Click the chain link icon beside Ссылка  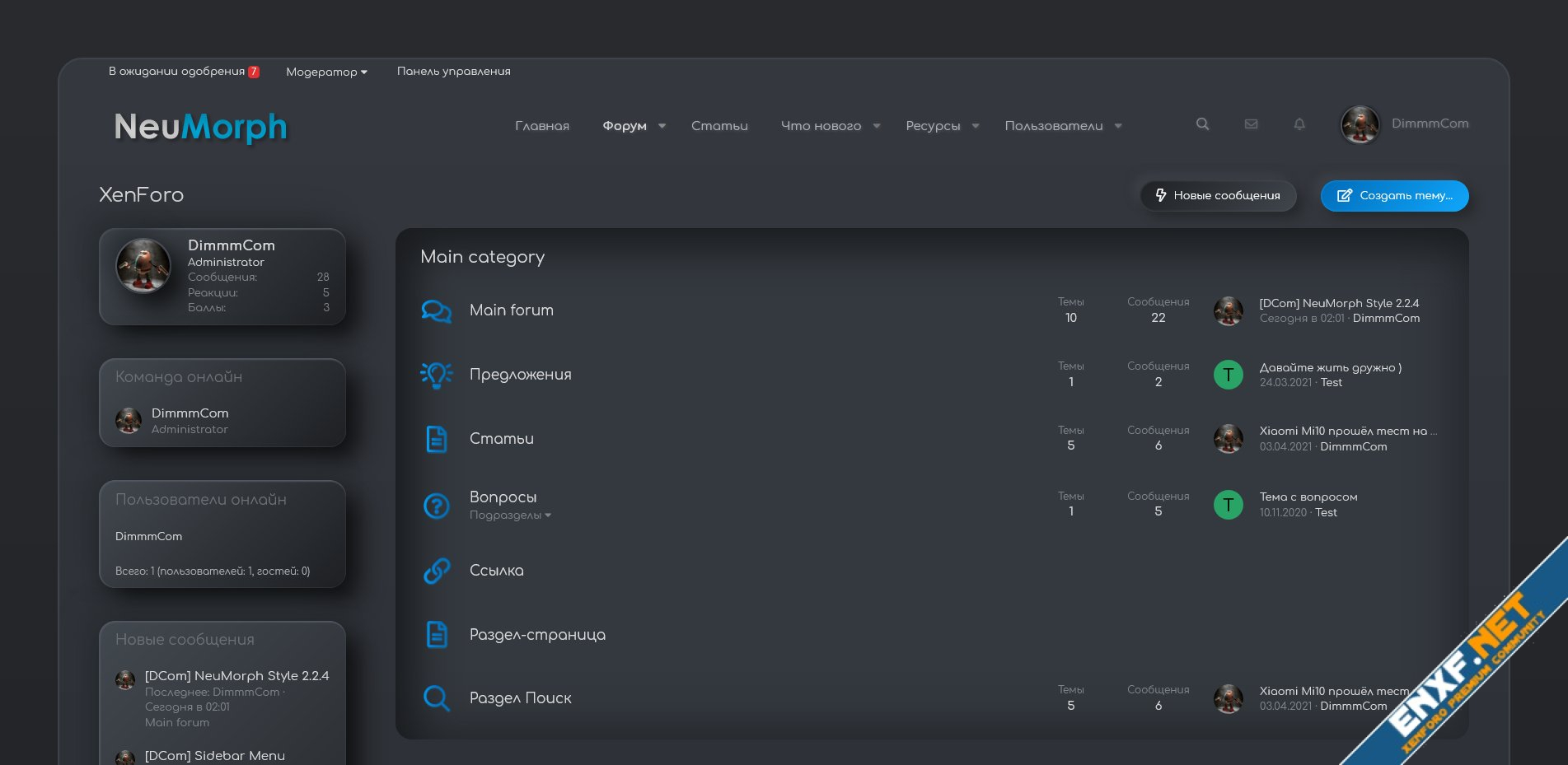[436, 571]
